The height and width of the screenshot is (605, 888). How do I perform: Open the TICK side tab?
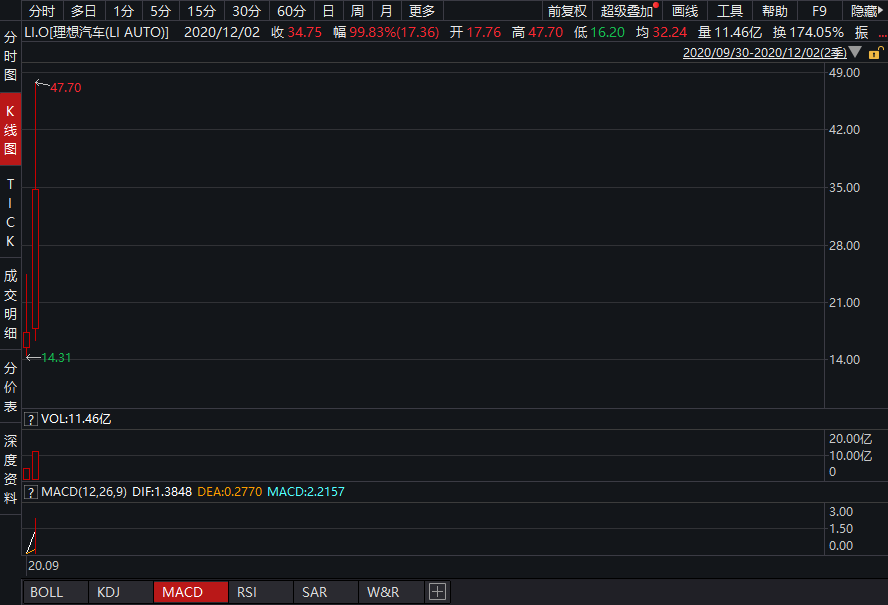[10, 212]
